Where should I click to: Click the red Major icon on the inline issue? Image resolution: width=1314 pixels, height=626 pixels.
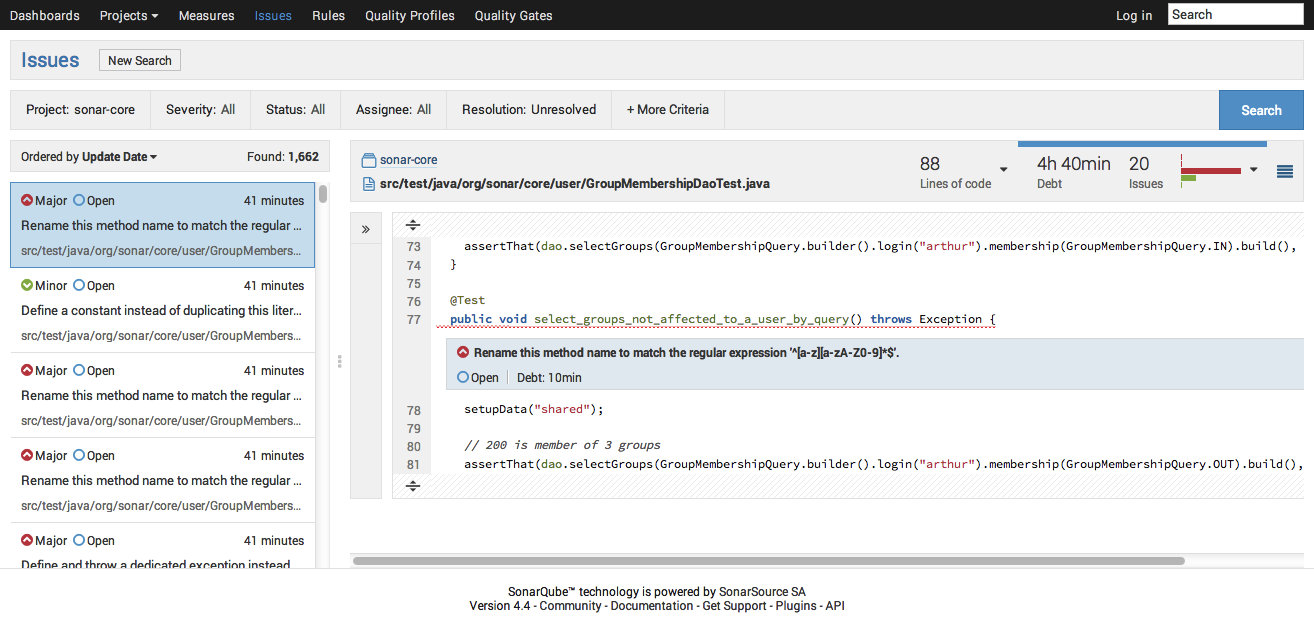pos(463,352)
